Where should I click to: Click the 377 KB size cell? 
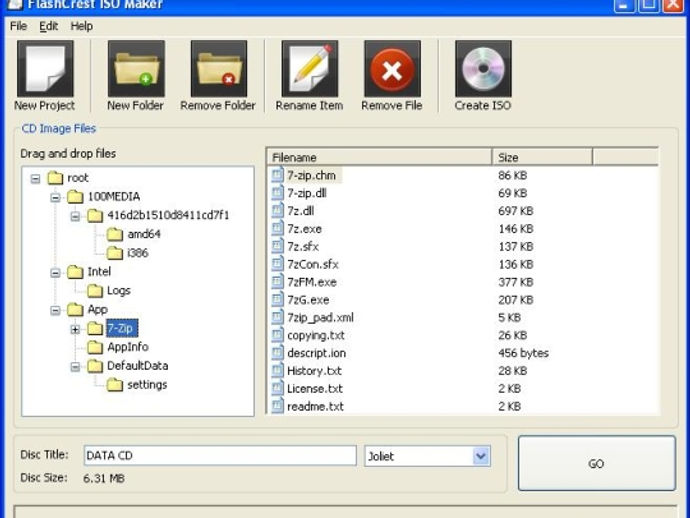(x=516, y=282)
